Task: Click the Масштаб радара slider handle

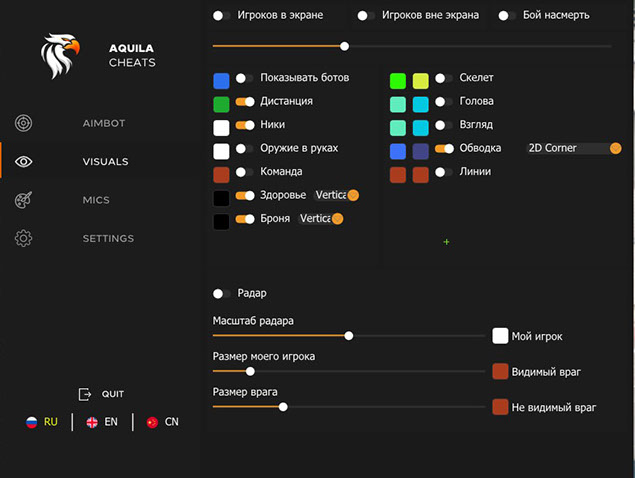Action: coord(349,336)
